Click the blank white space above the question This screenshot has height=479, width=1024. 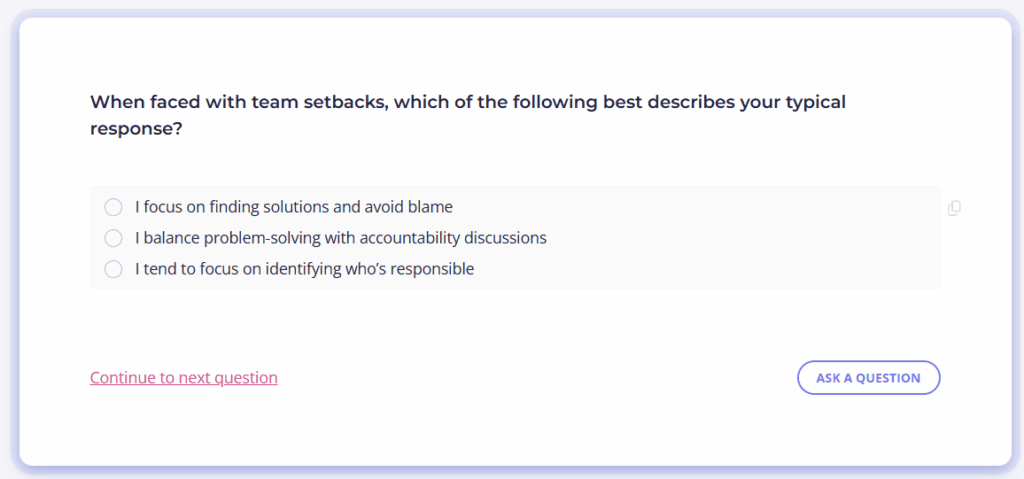click(x=500, y=50)
